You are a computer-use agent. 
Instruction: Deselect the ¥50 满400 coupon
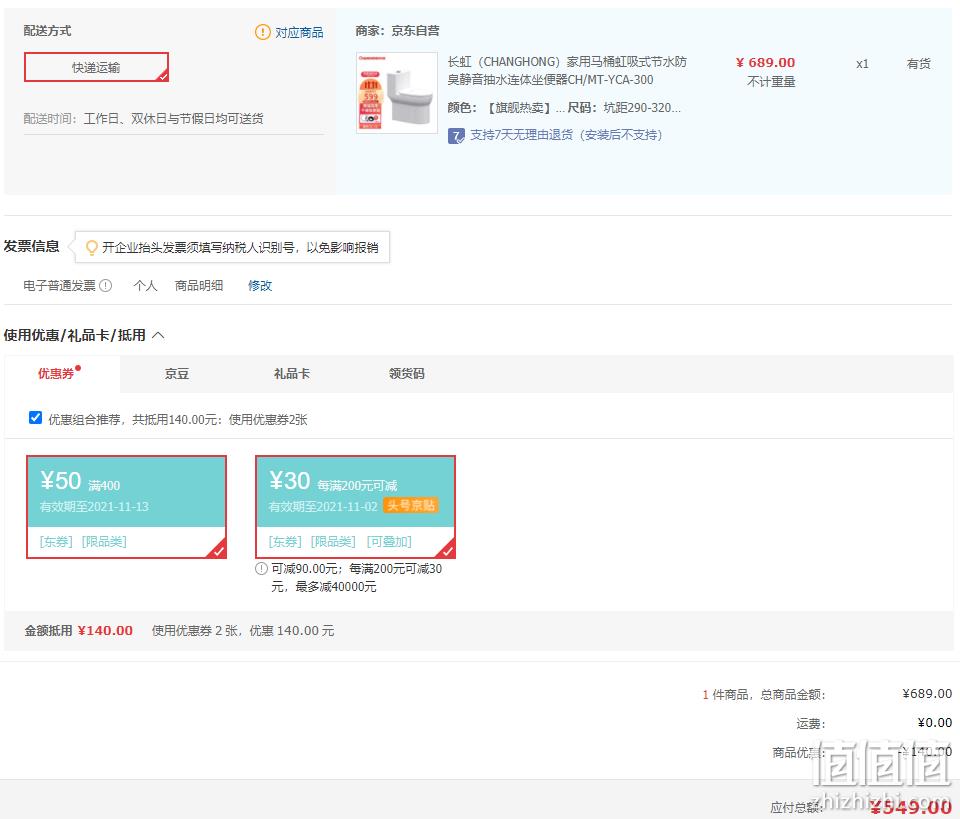tap(126, 507)
